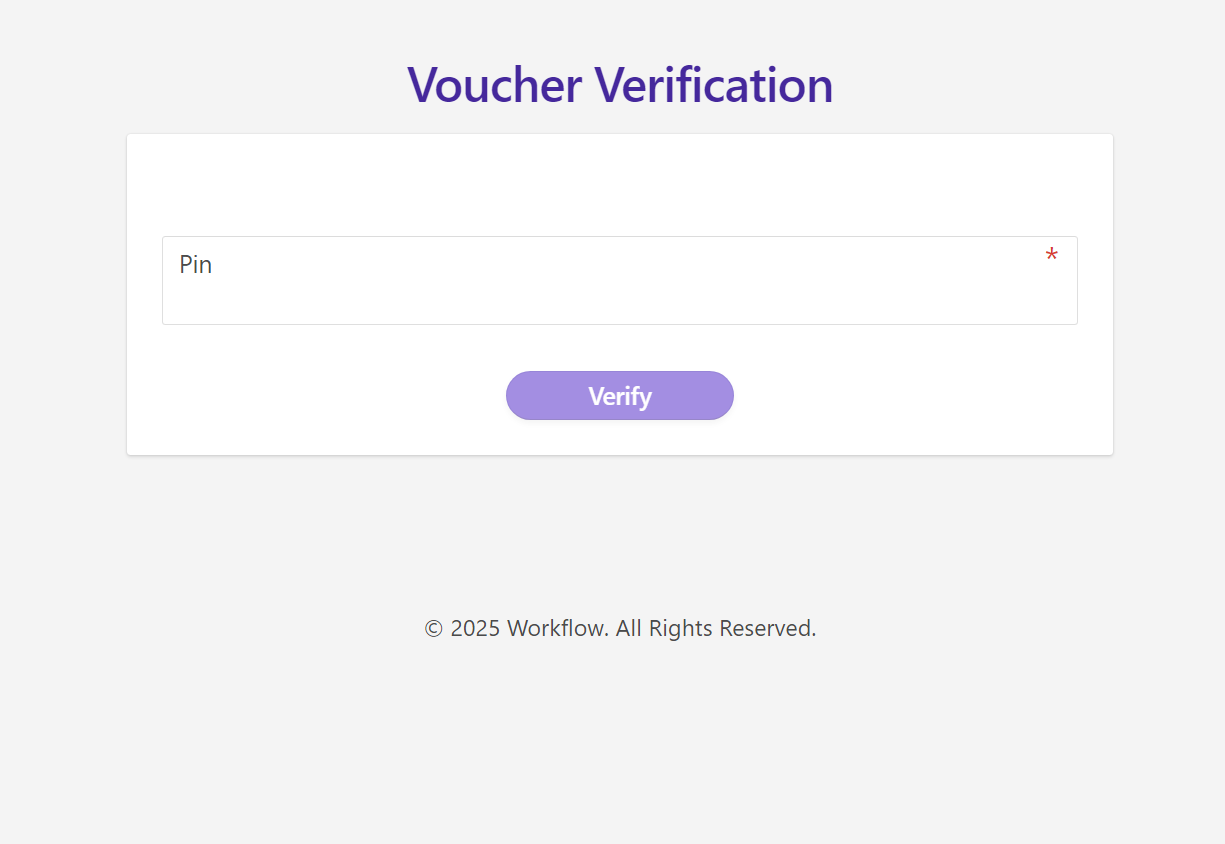The height and width of the screenshot is (844, 1225).
Task: Click the "Verify" label text
Action: pos(620,396)
